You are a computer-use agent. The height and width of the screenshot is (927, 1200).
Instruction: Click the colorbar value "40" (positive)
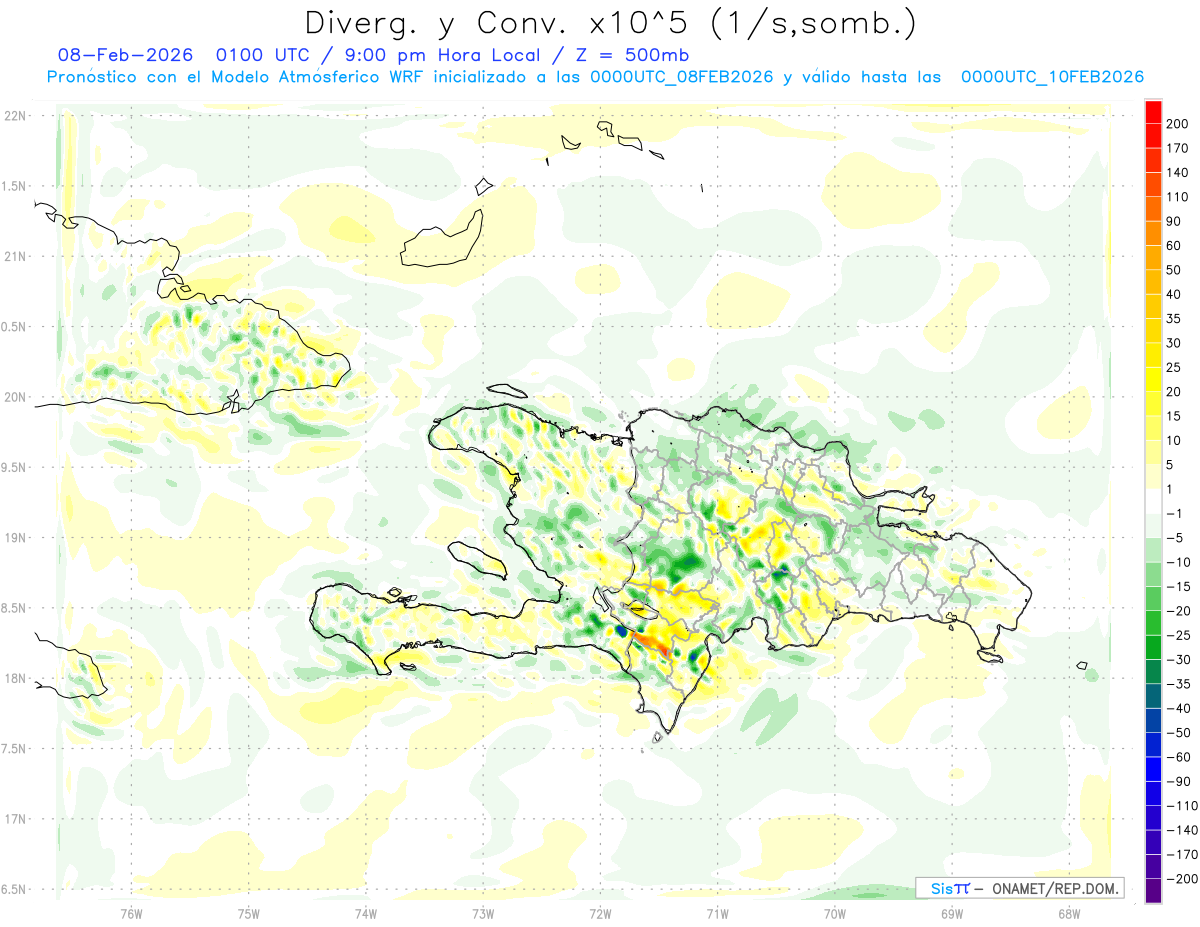point(1174,294)
